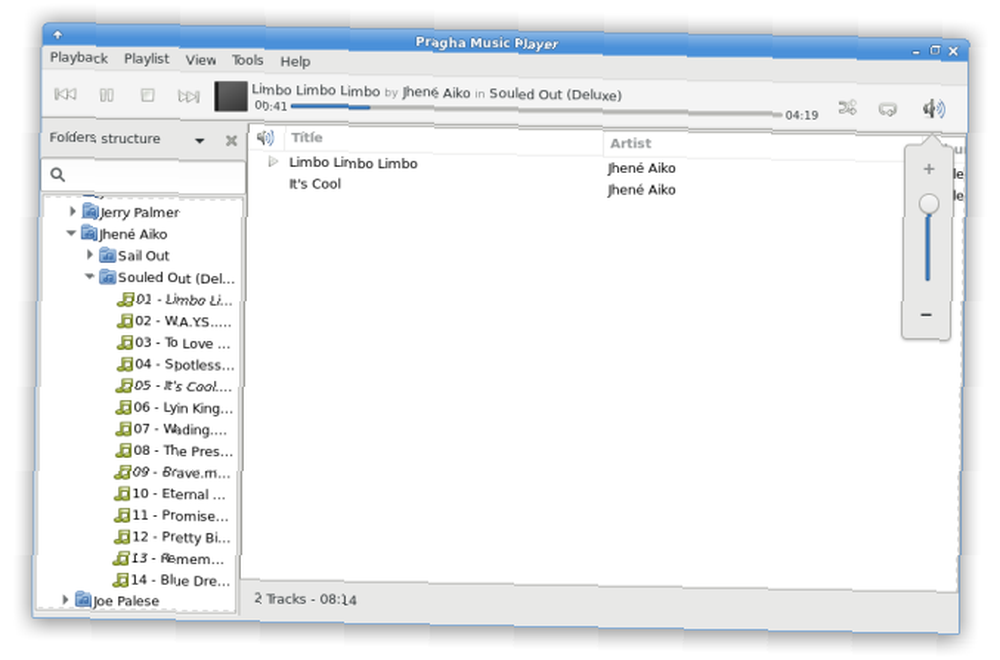Expand the Sail Out folder
This screenshot has width=1000, height=660.
tap(90, 254)
